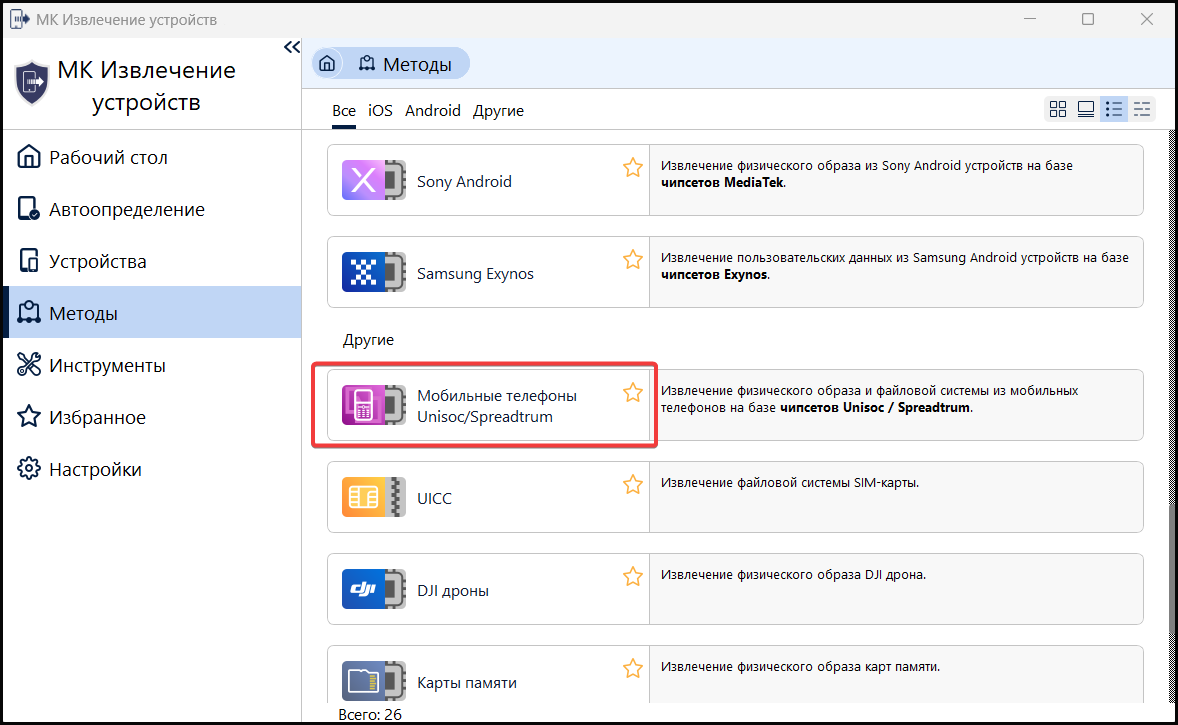This screenshot has width=1178, height=725.
Task: Click the SIM-карты description text
Action: [x=790, y=482]
